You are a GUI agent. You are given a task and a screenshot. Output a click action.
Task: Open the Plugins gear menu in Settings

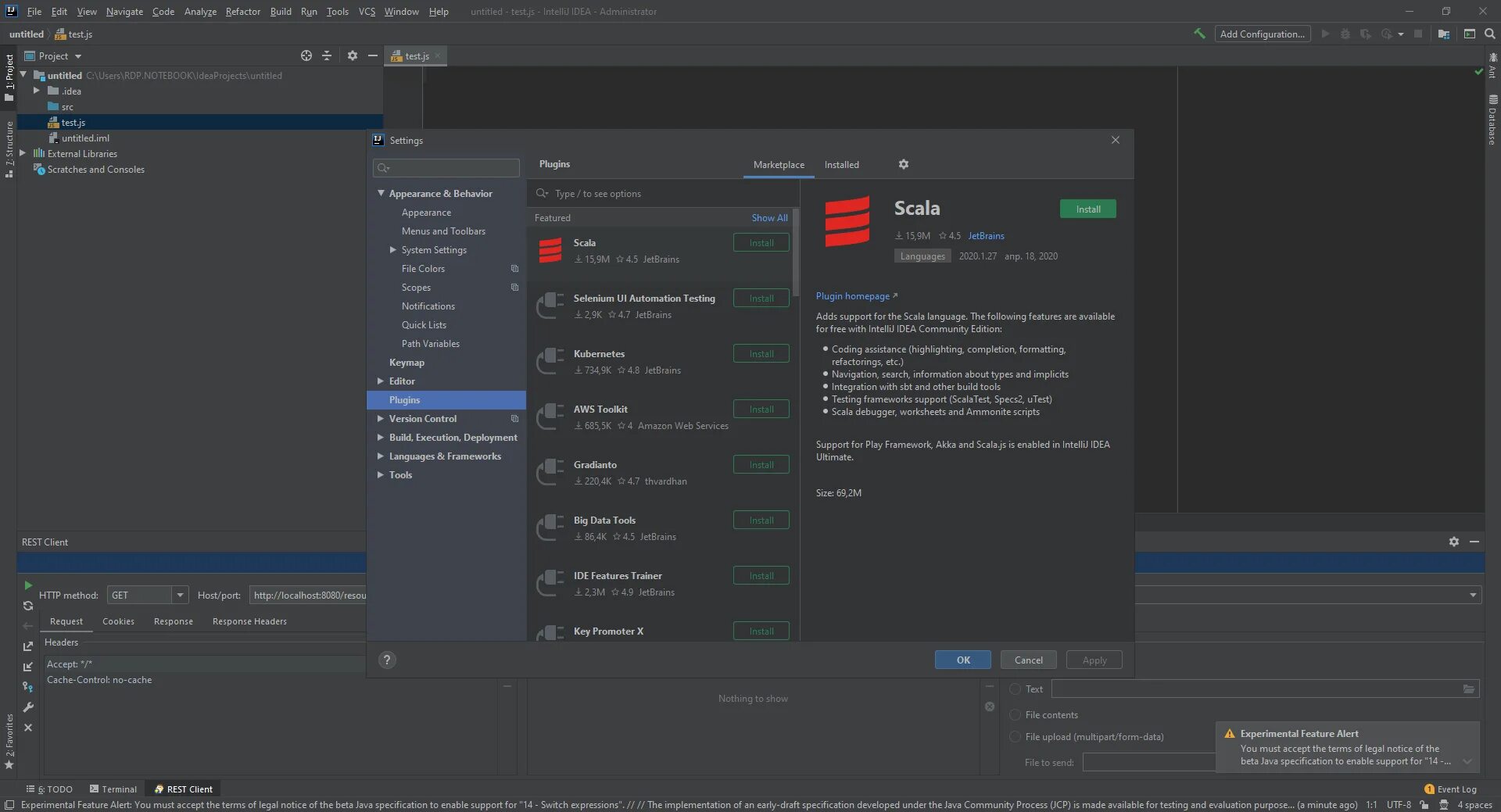[x=903, y=164]
